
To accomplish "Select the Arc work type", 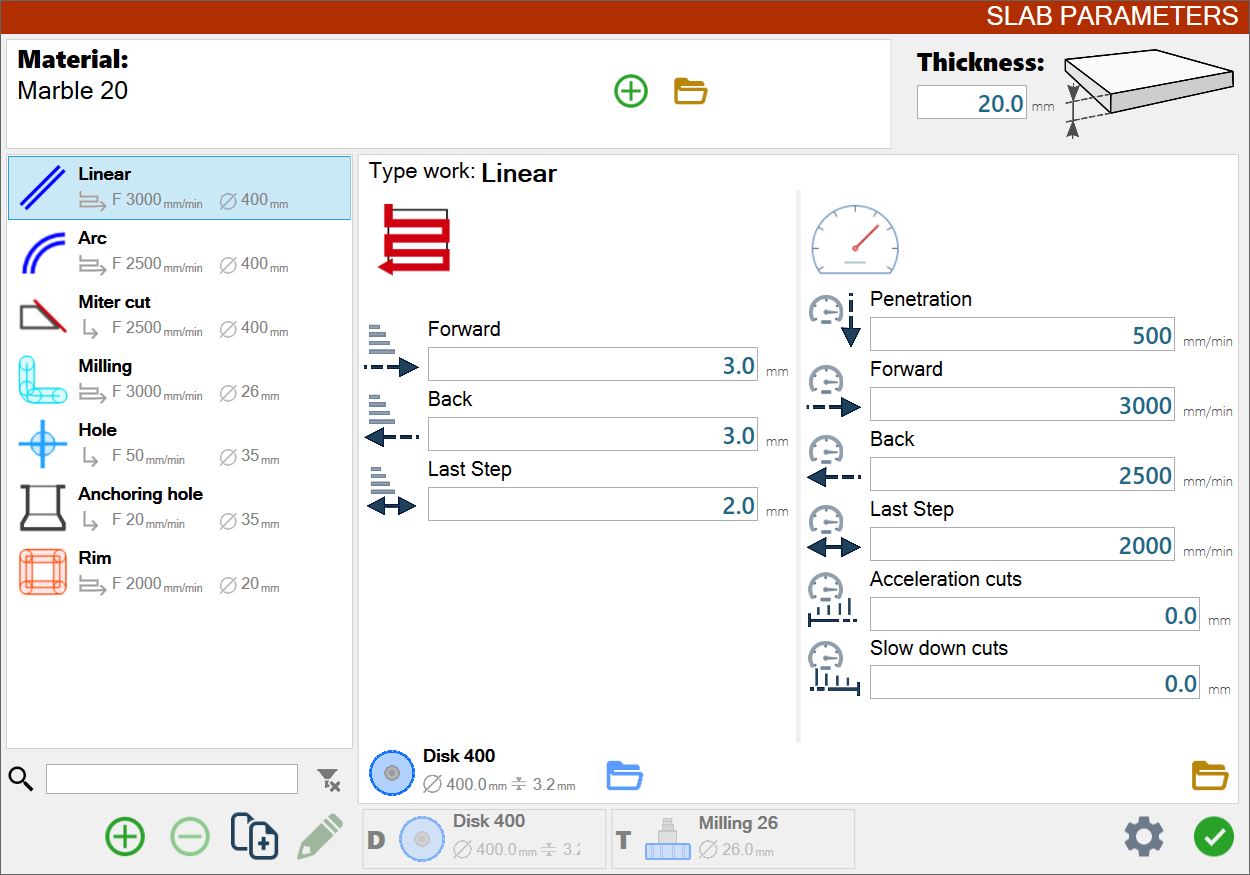I will 179,252.
